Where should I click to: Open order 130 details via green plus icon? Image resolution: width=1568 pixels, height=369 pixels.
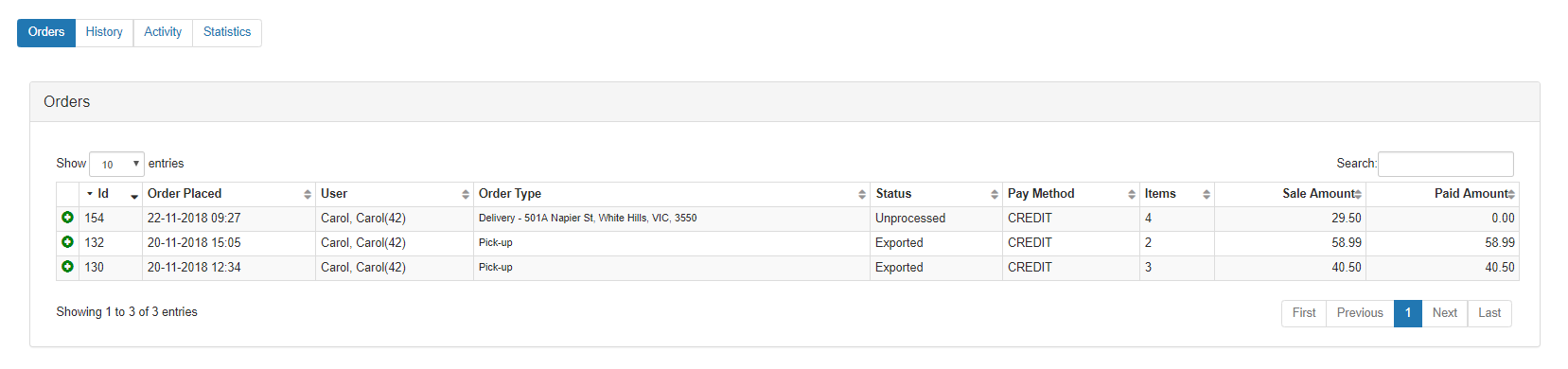coord(67,267)
